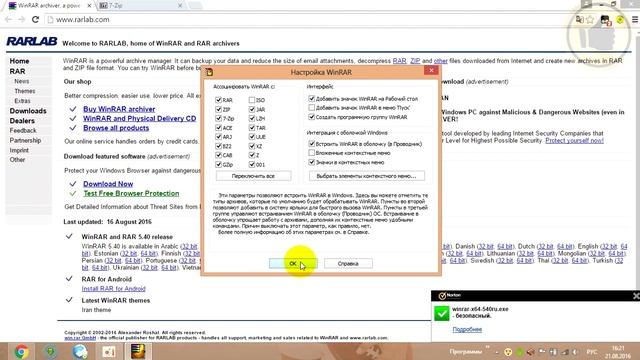Open the yellow Norton extension icon
This screenshot has height=360, width=640.
[620, 20]
